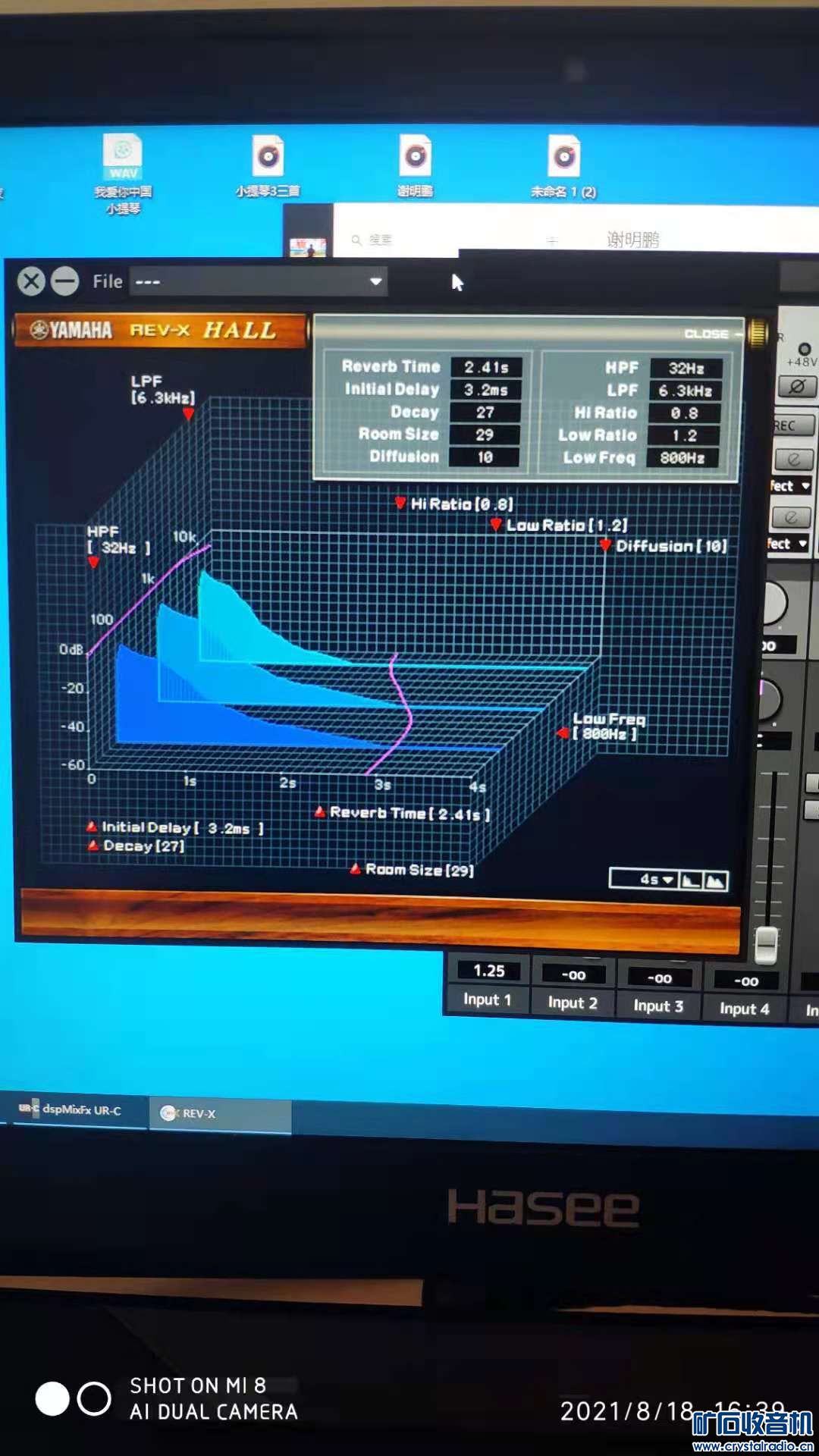Viewport: 819px width, 1456px height.
Task: Click the Initial Delay triangle marker
Action: (x=92, y=827)
